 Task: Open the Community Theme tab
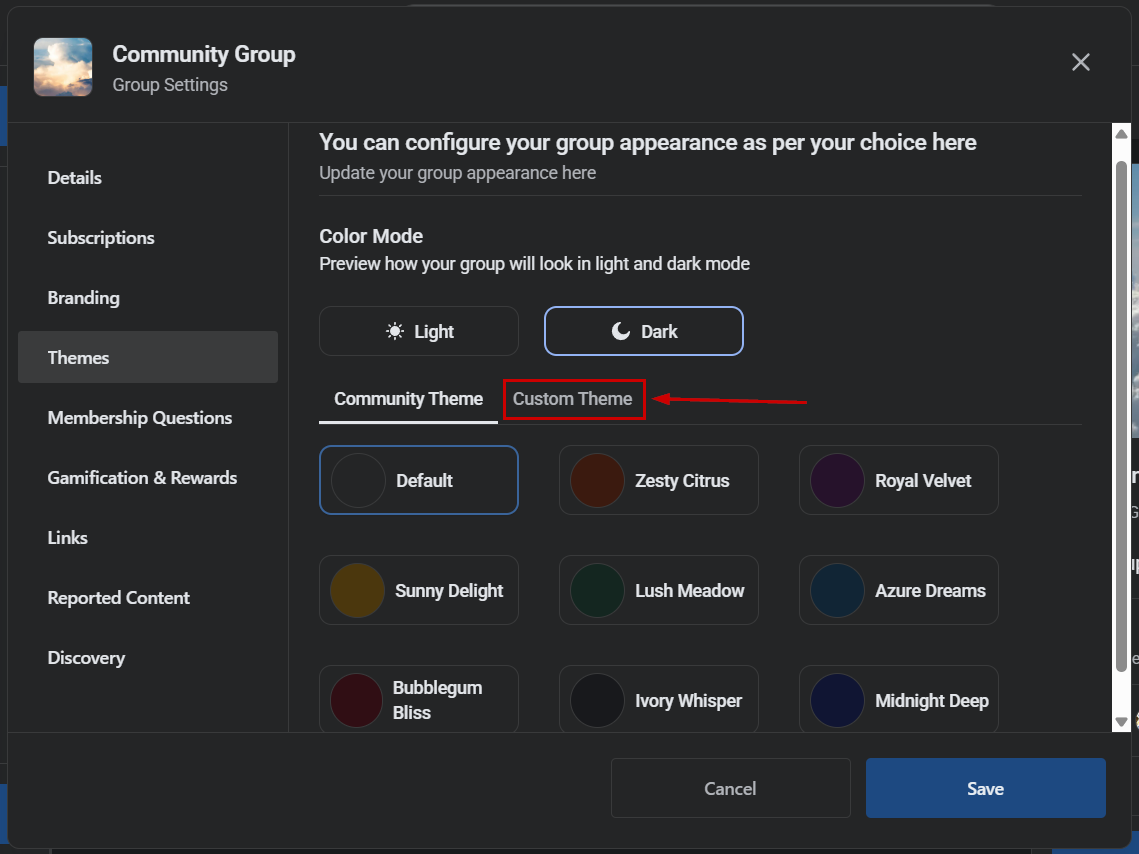[x=408, y=399]
